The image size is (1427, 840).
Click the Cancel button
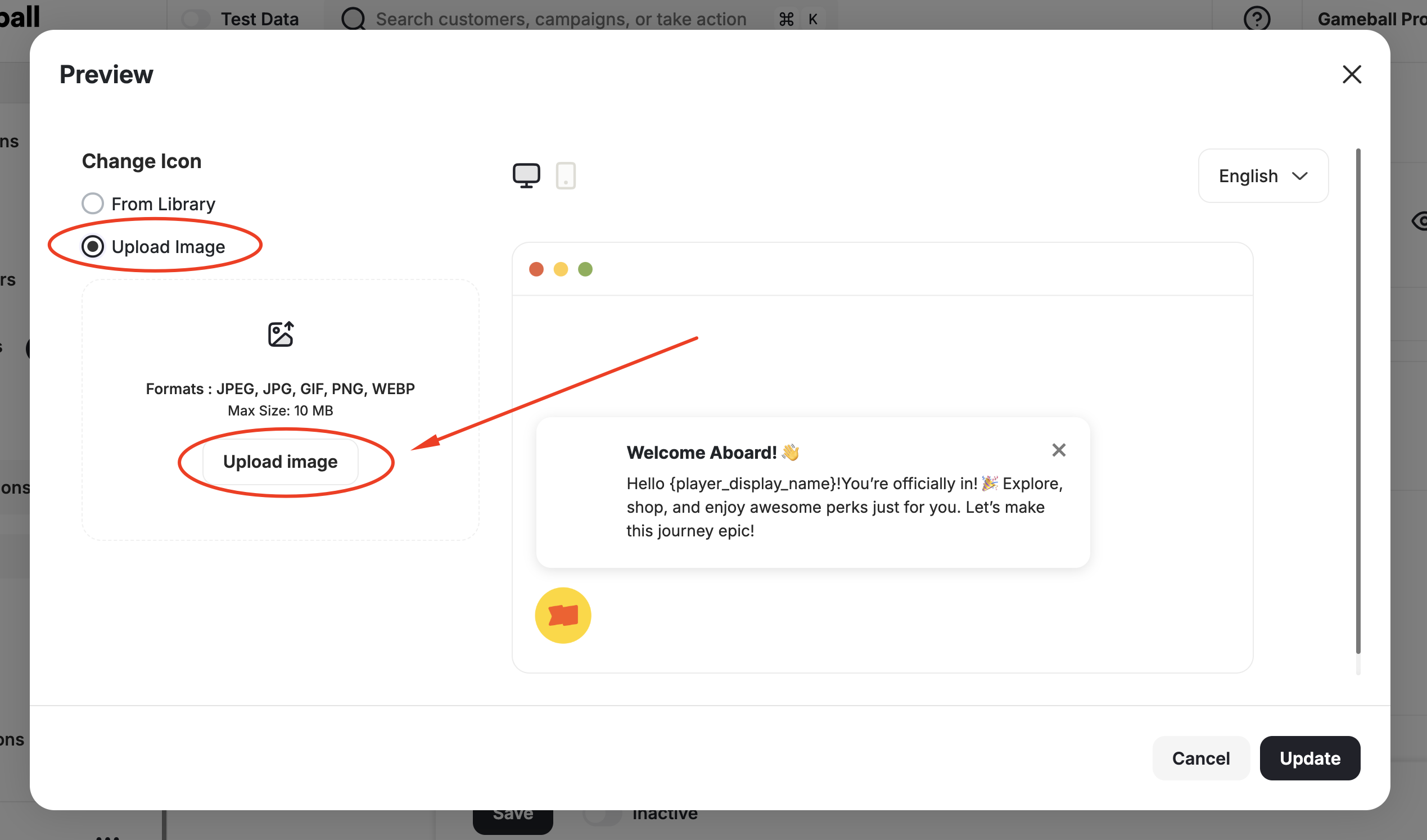tap(1201, 758)
